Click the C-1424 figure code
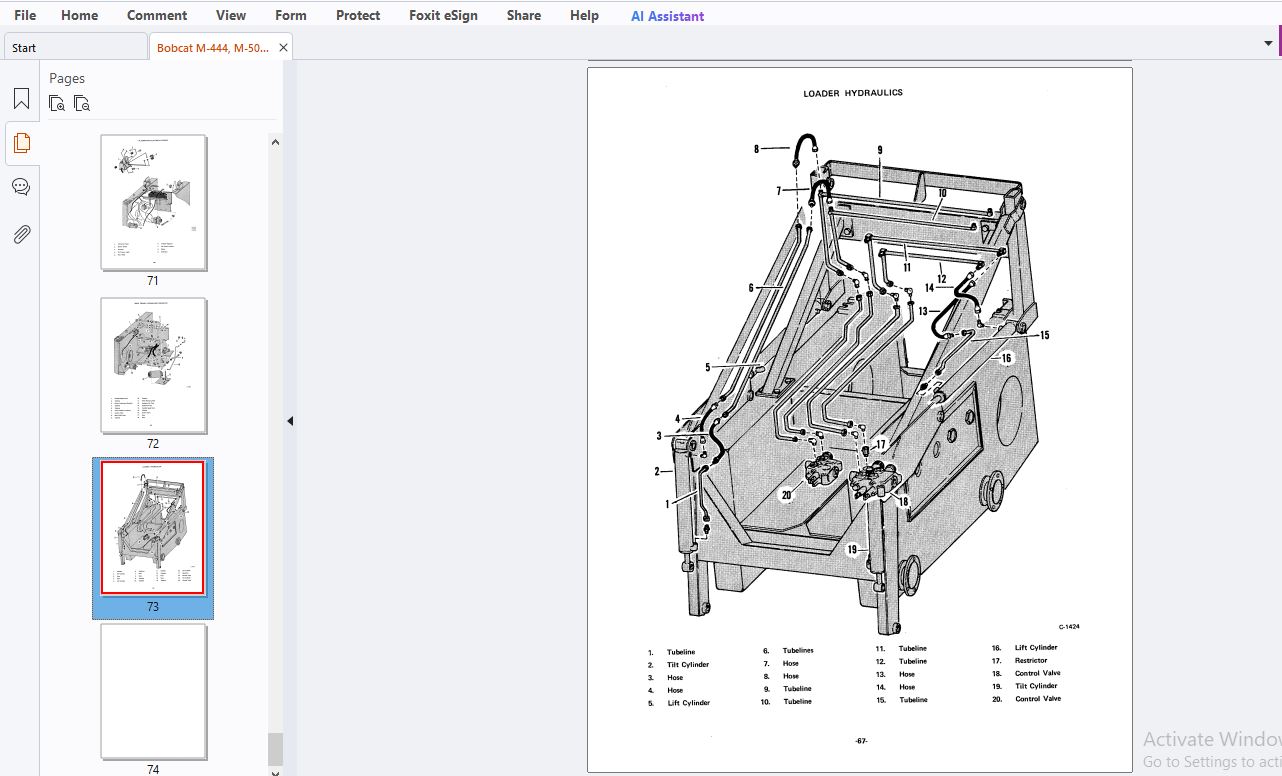The width and height of the screenshot is (1282, 776). tap(1069, 627)
